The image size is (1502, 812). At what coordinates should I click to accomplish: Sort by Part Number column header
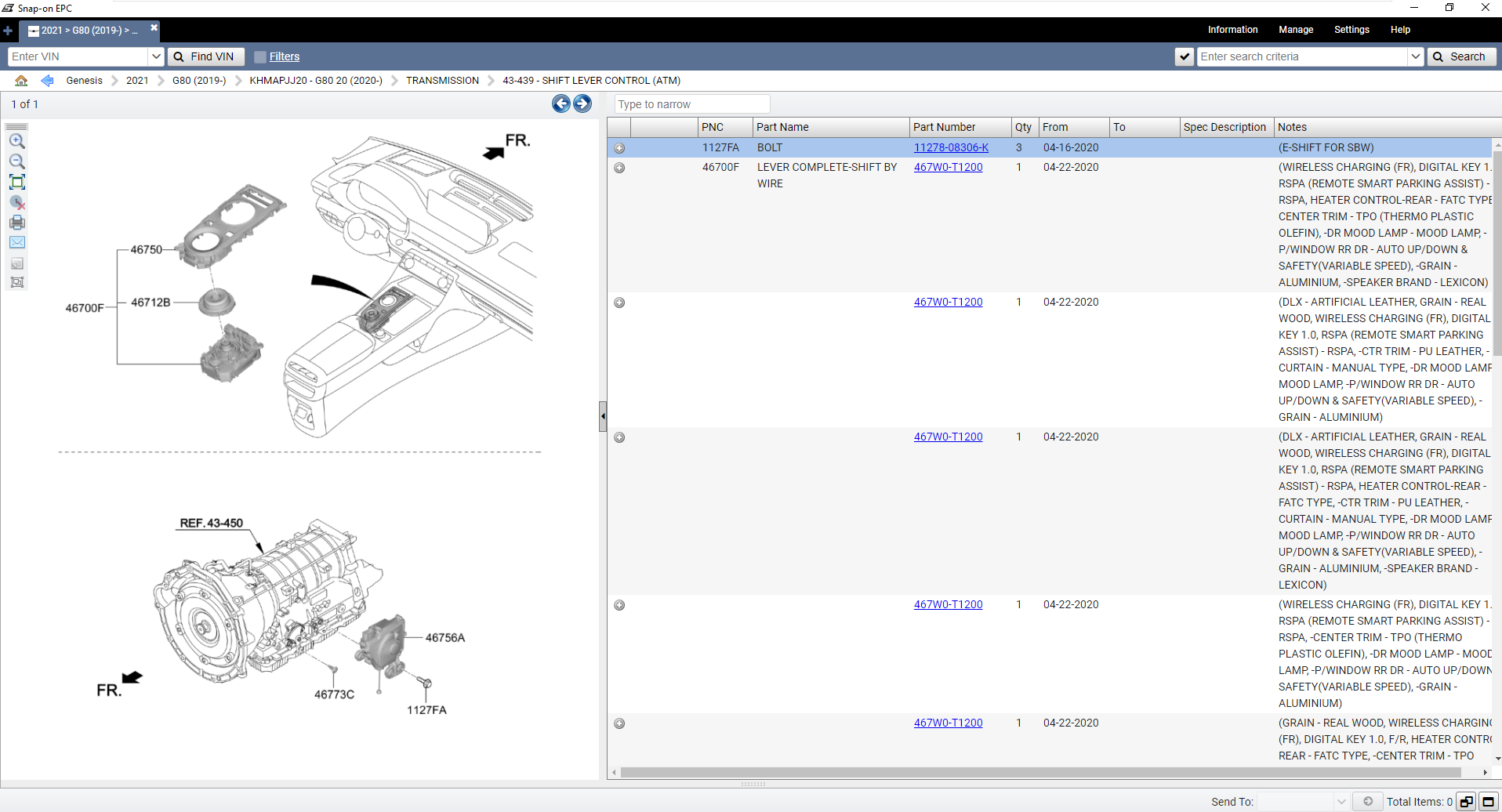pos(960,127)
